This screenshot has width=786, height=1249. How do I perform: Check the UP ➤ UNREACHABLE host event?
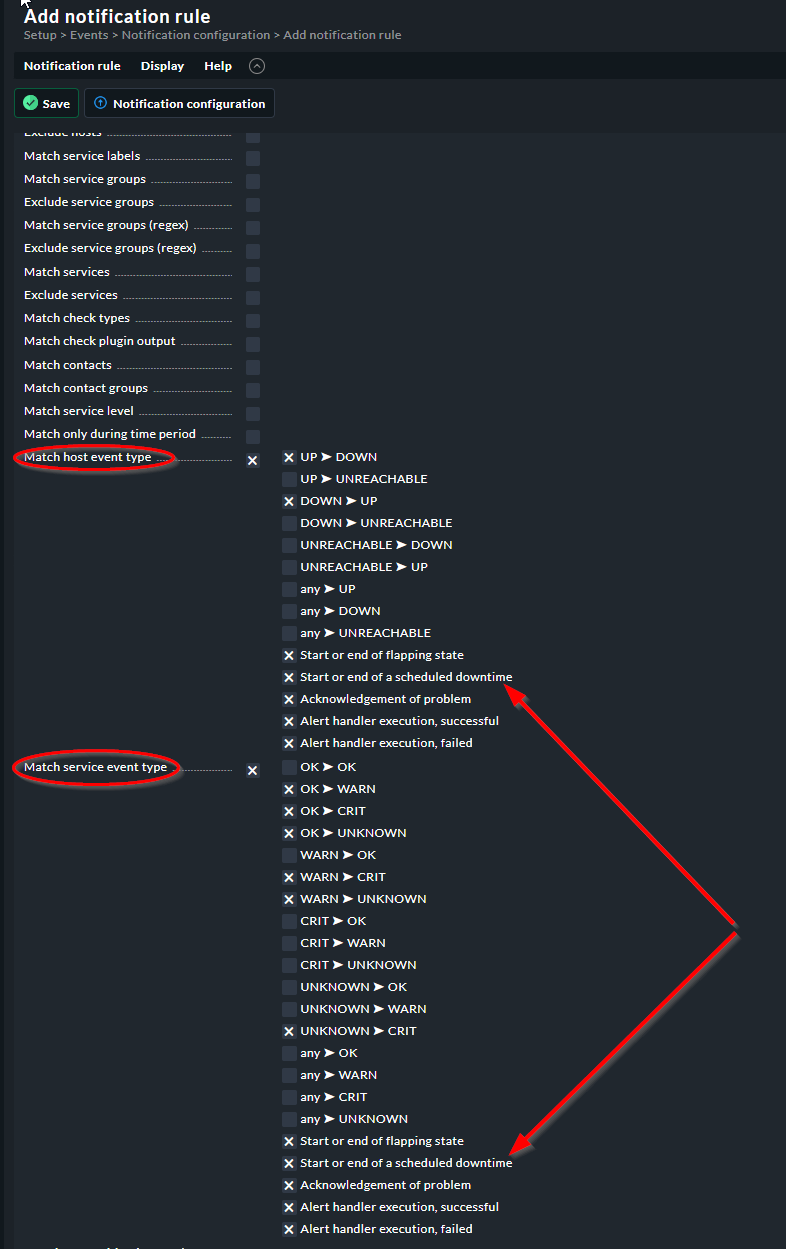point(289,479)
